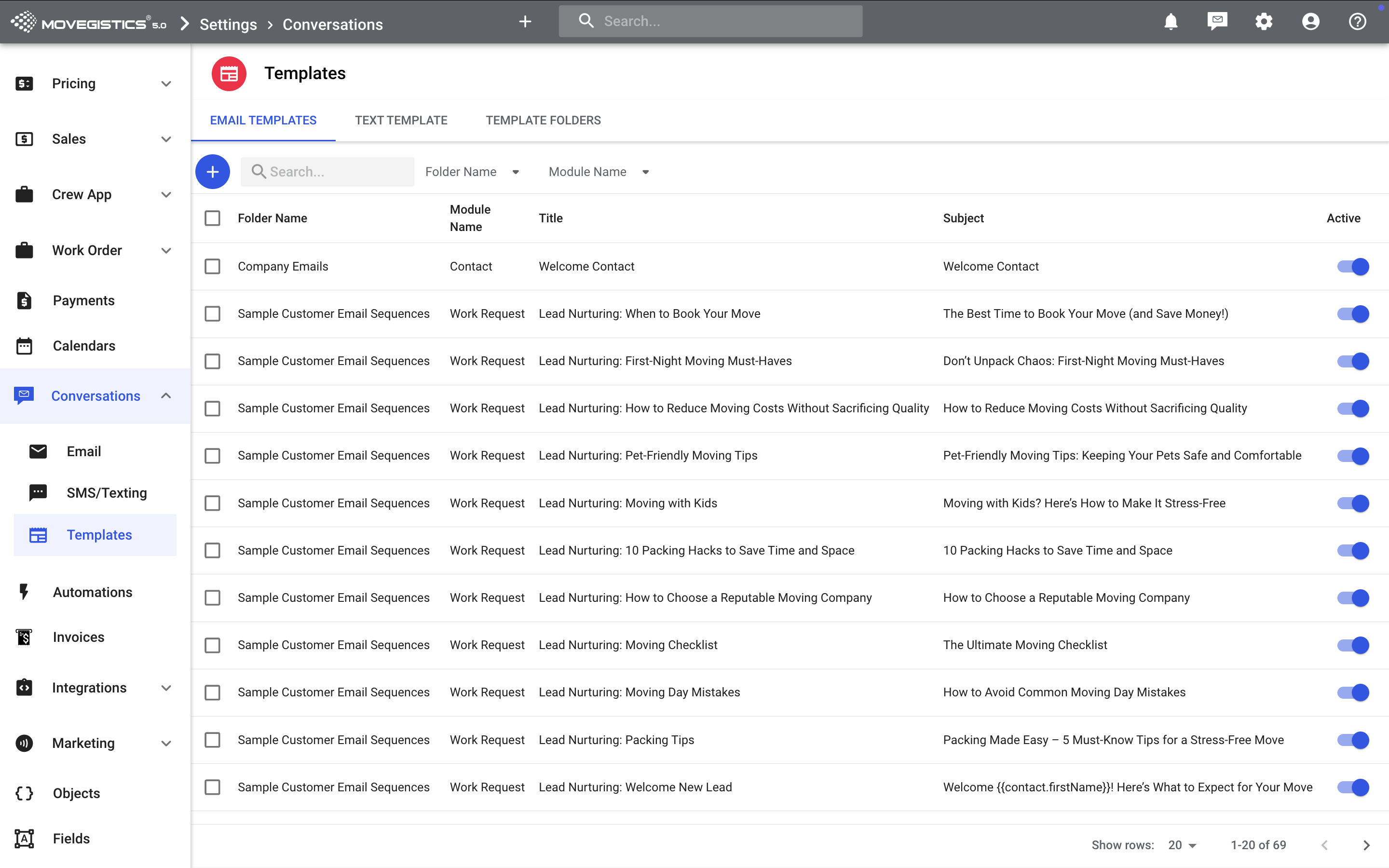Check the Lead Nurturing: Moving with Kids row

(x=212, y=503)
